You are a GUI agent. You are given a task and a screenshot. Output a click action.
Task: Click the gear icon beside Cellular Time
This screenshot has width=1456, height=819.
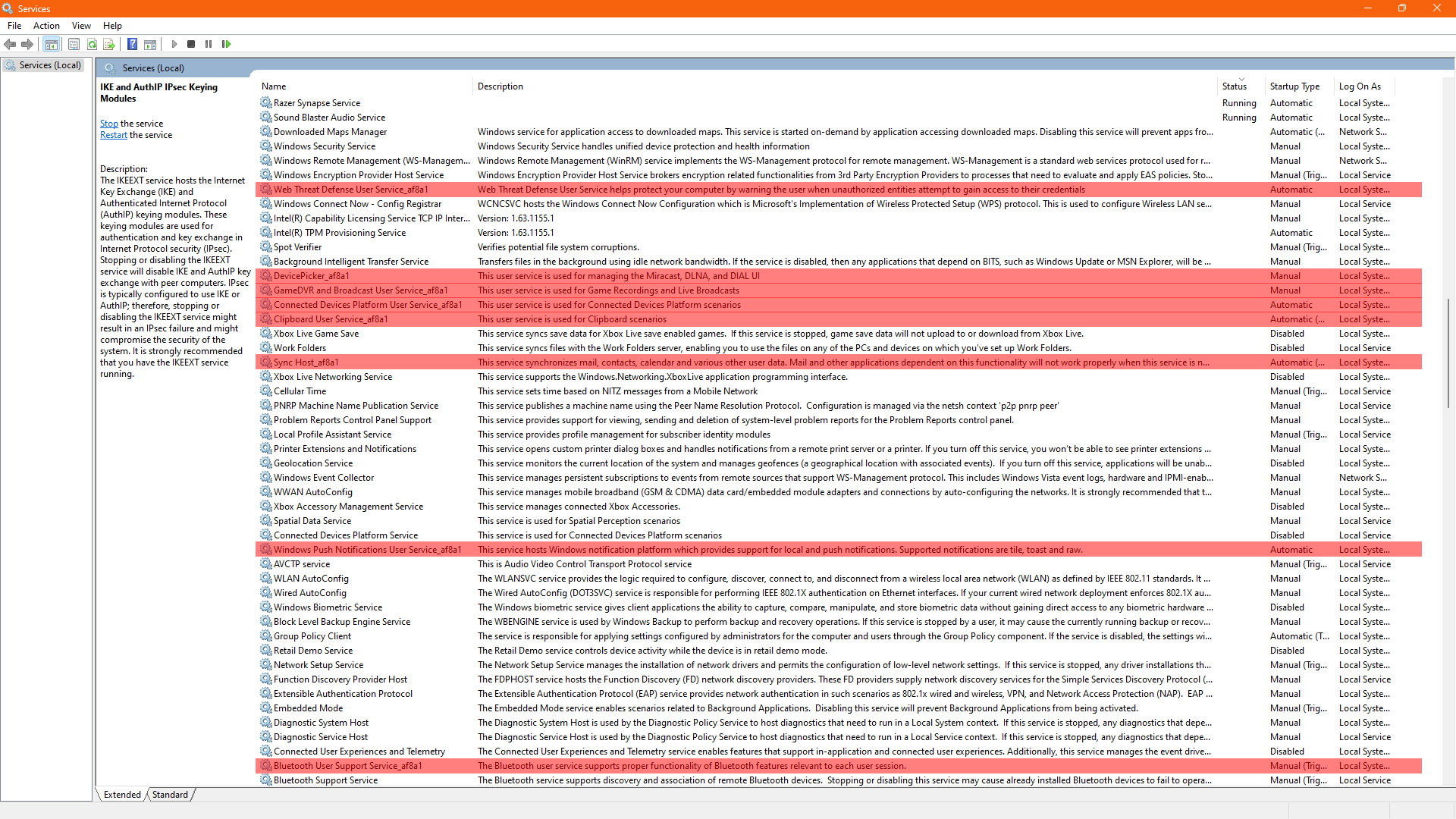point(266,391)
